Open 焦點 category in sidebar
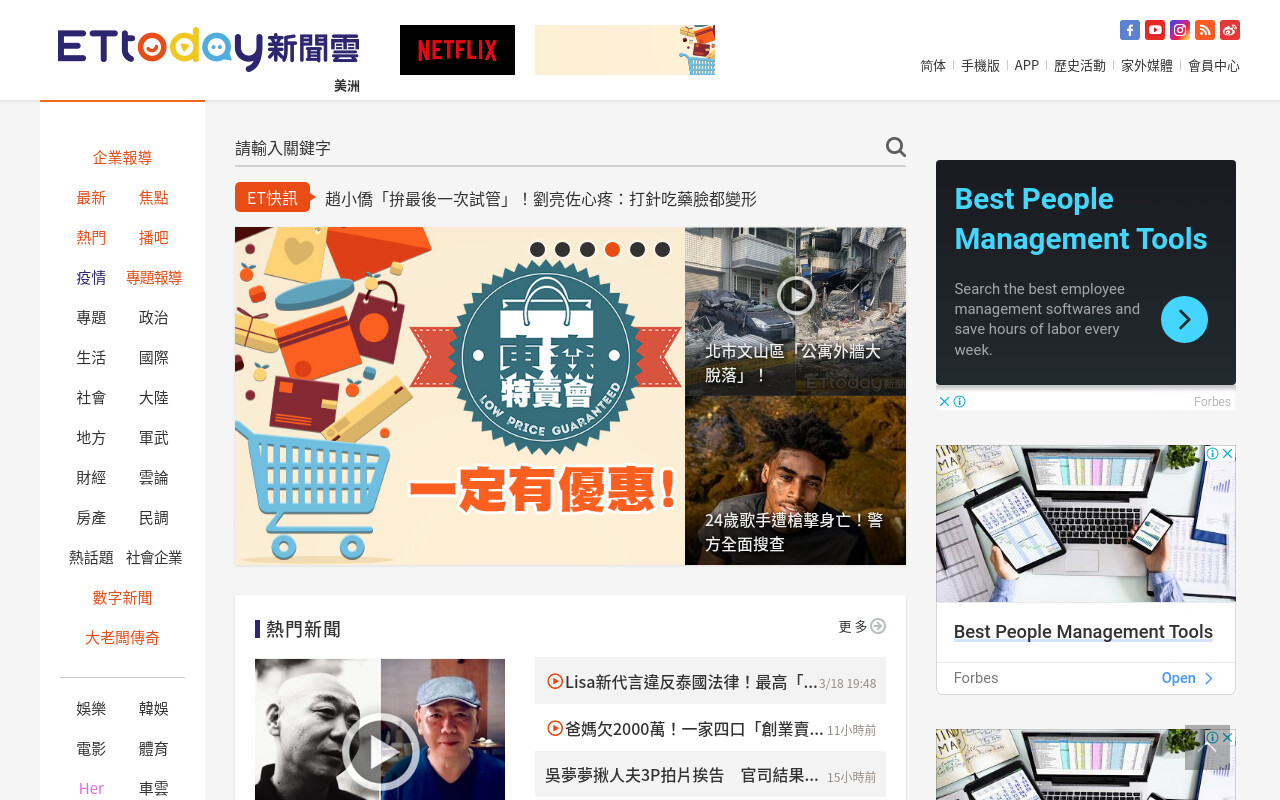1280x800 pixels. [x=154, y=198]
